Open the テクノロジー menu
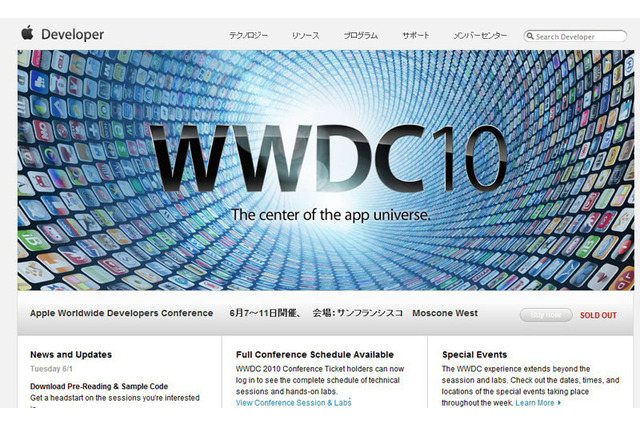This screenshot has height=426, width=640. pos(248,36)
